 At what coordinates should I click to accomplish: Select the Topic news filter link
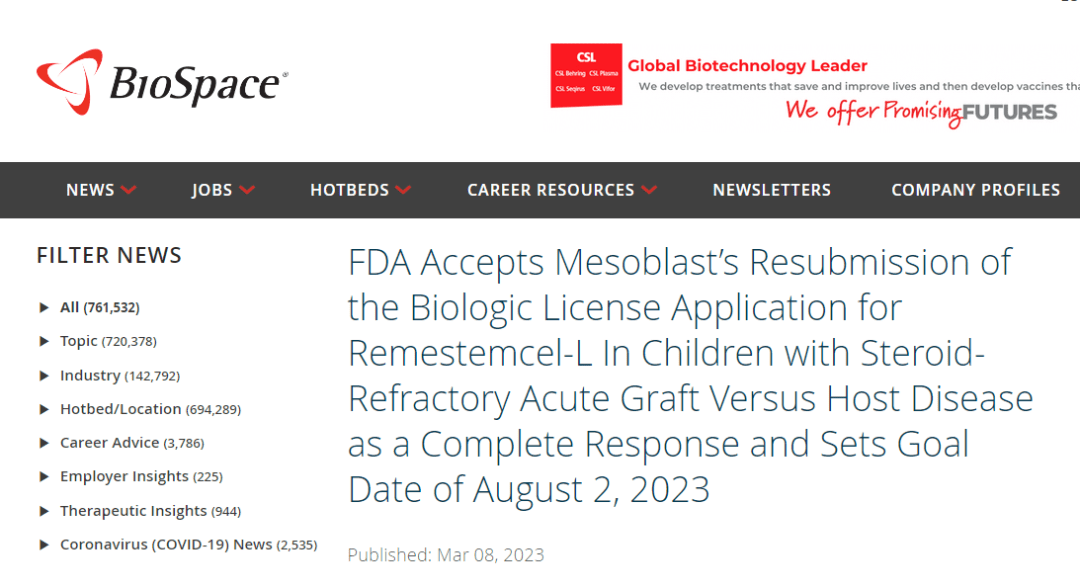(x=79, y=341)
